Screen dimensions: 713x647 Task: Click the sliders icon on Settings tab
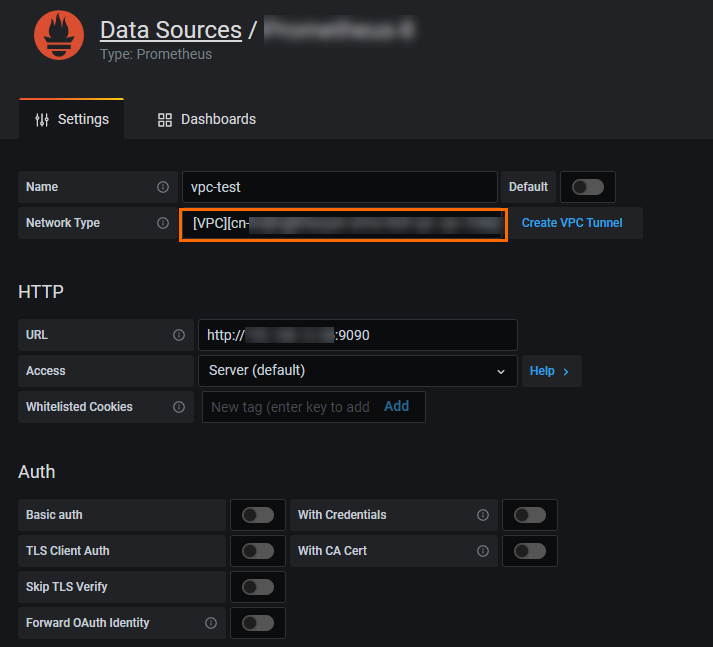pos(42,120)
